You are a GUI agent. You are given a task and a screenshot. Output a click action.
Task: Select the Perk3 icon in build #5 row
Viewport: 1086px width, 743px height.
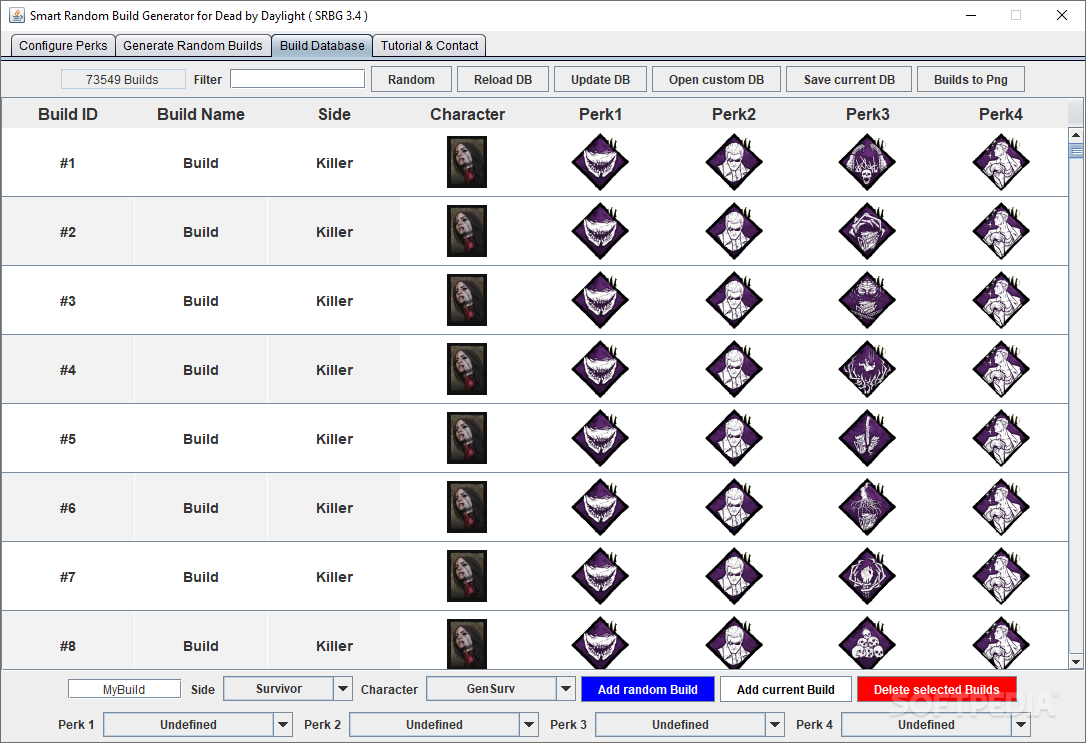pyautogui.click(x=867, y=438)
